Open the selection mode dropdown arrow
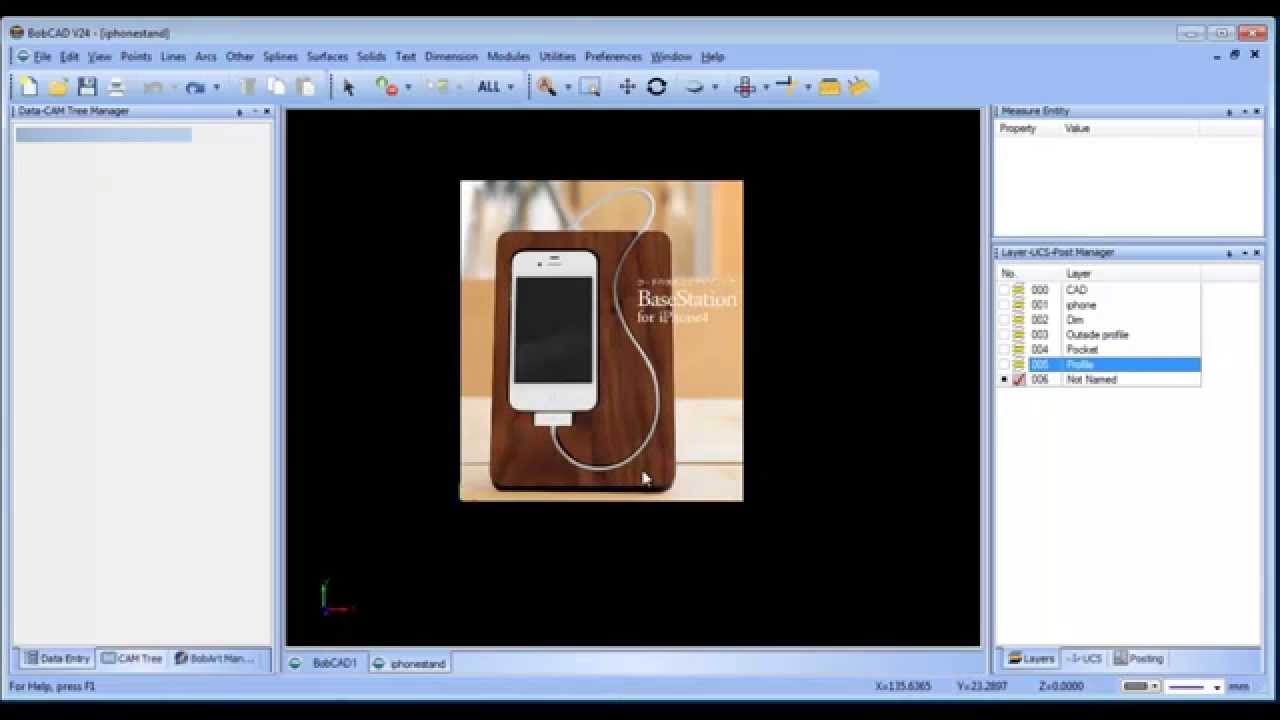 pos(407,87)
